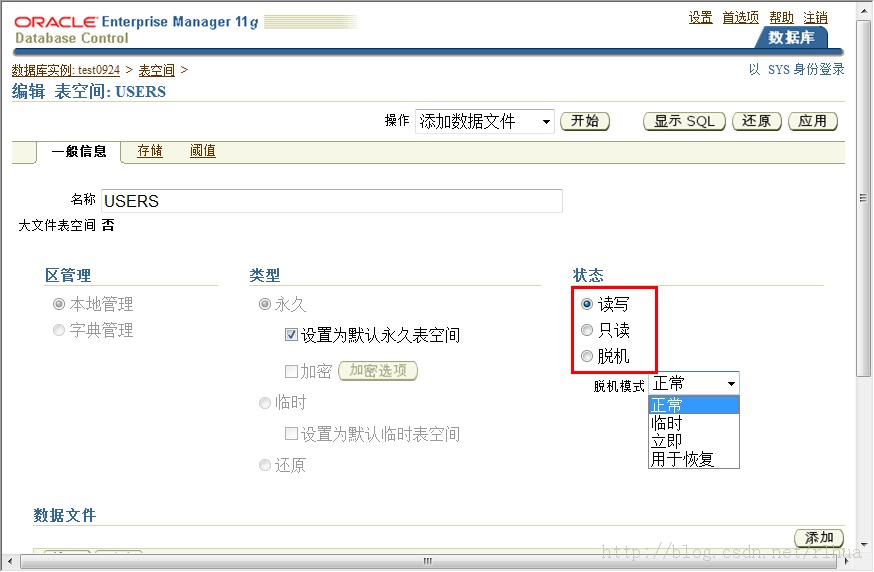Click the 区管理 section heading
Viewport: 874px width, 572px height.
click(68, 275)
